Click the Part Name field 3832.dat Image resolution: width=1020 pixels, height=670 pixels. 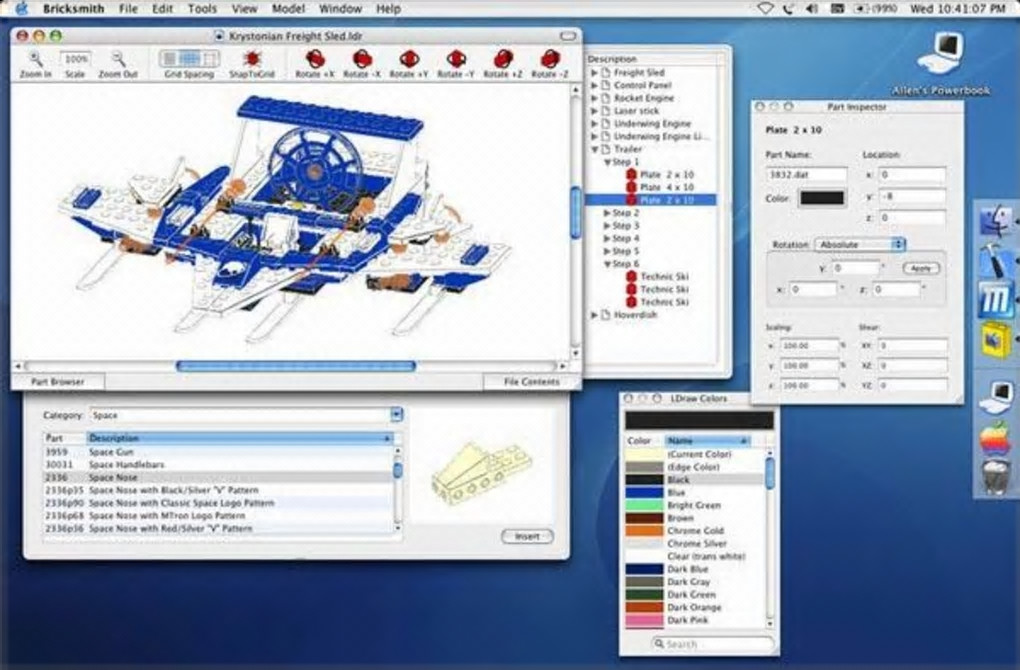(x=807, y=174)
